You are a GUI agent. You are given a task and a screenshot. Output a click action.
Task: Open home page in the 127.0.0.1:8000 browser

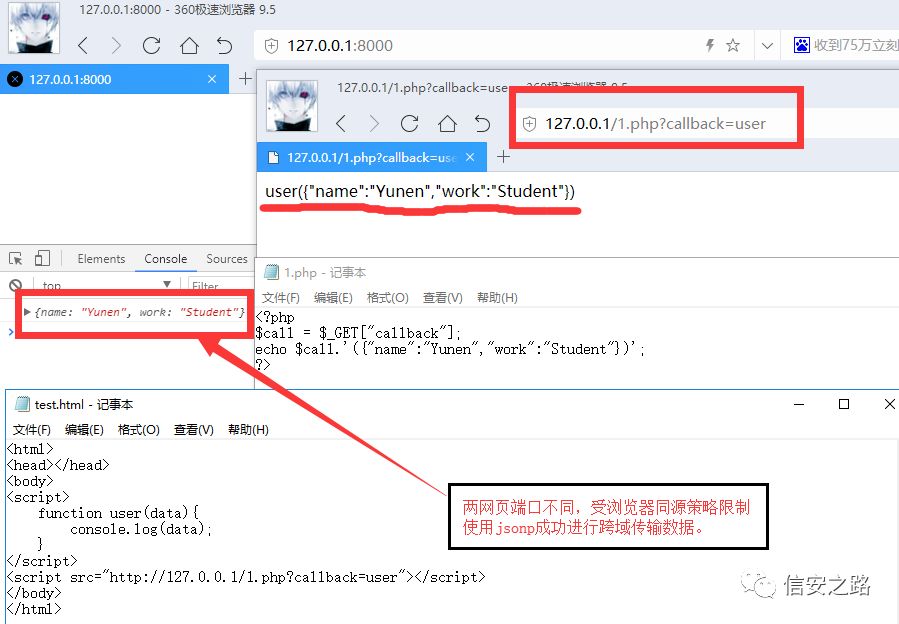click(x=189, y=45)
